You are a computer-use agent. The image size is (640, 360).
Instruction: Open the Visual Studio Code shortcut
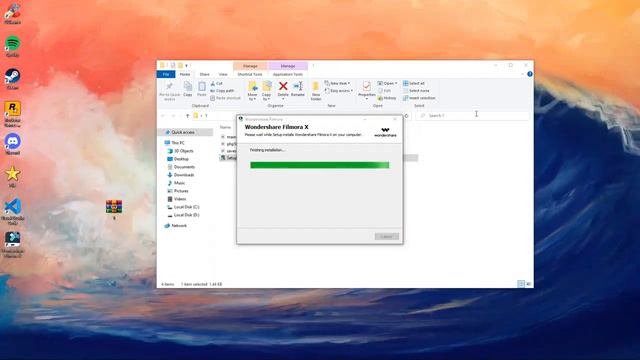tap(13, 212)
